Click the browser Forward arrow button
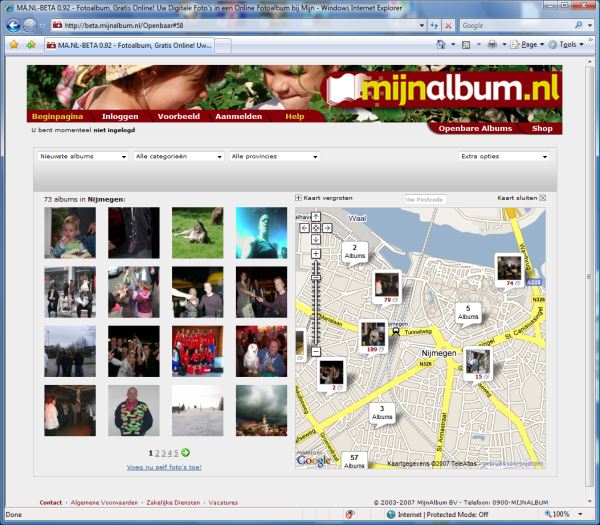This screenshot has width=600, height=525. pos(29,26)
